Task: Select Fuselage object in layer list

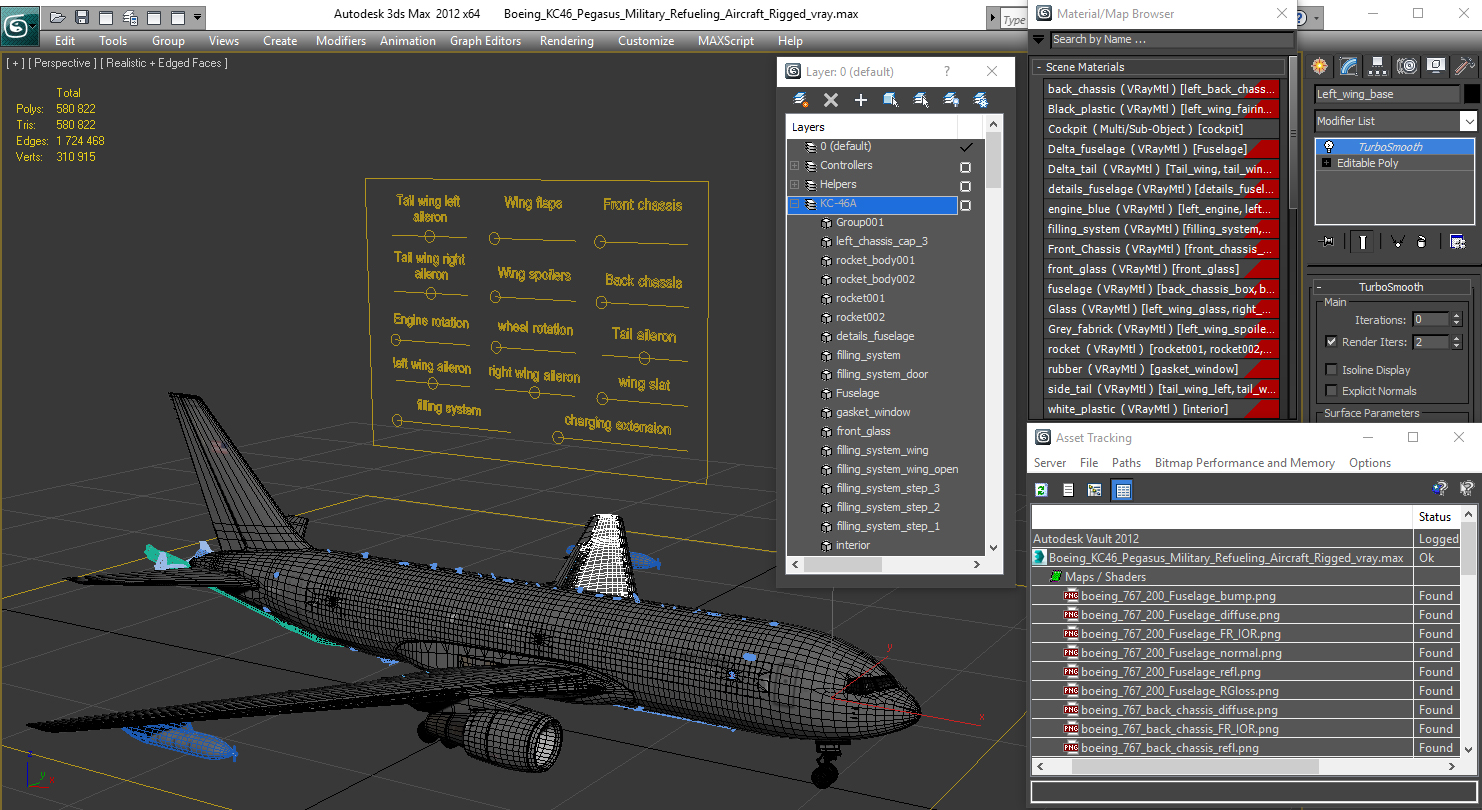Action: coord(857,393)
